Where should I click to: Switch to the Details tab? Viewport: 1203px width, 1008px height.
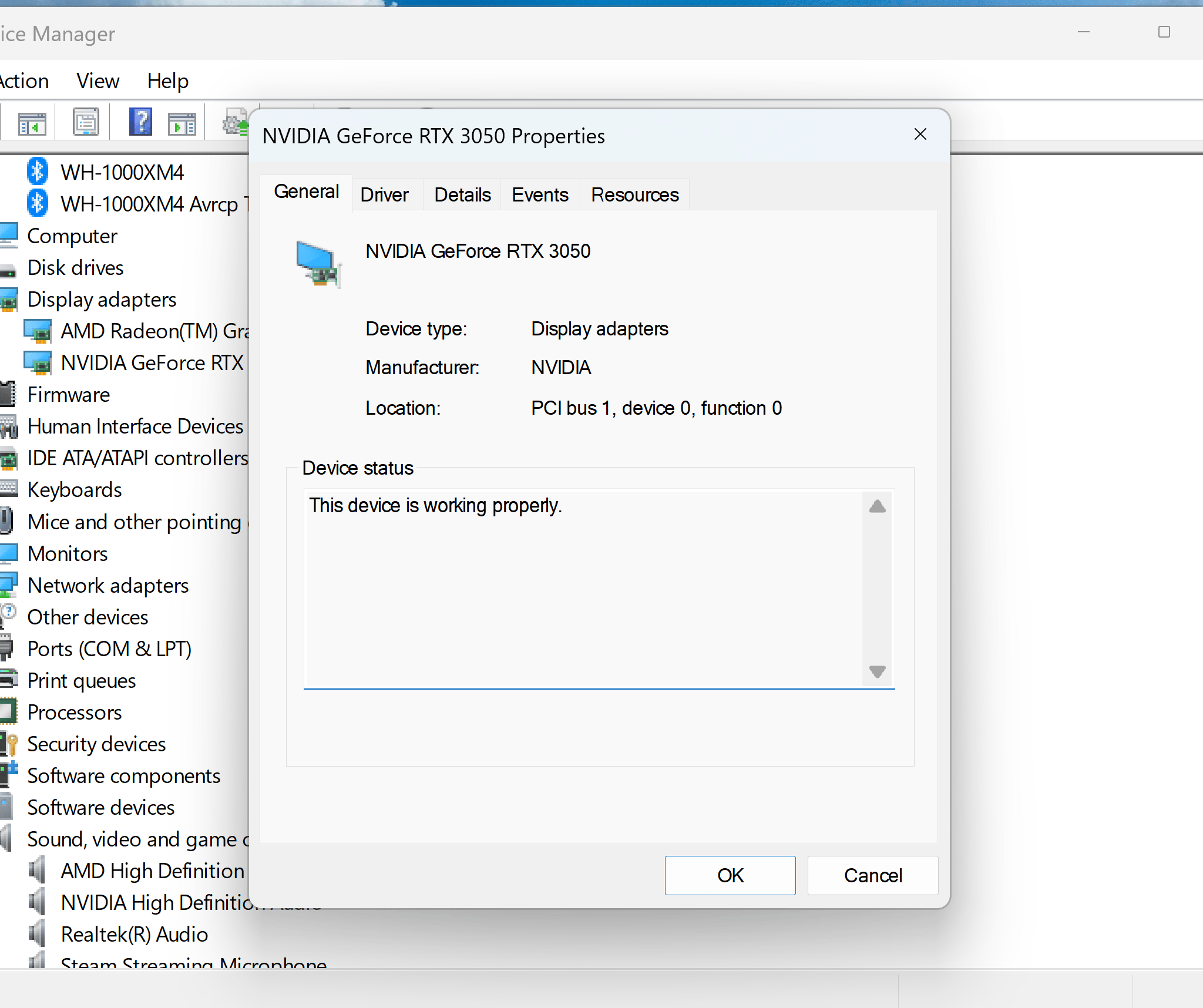(462, 194)
